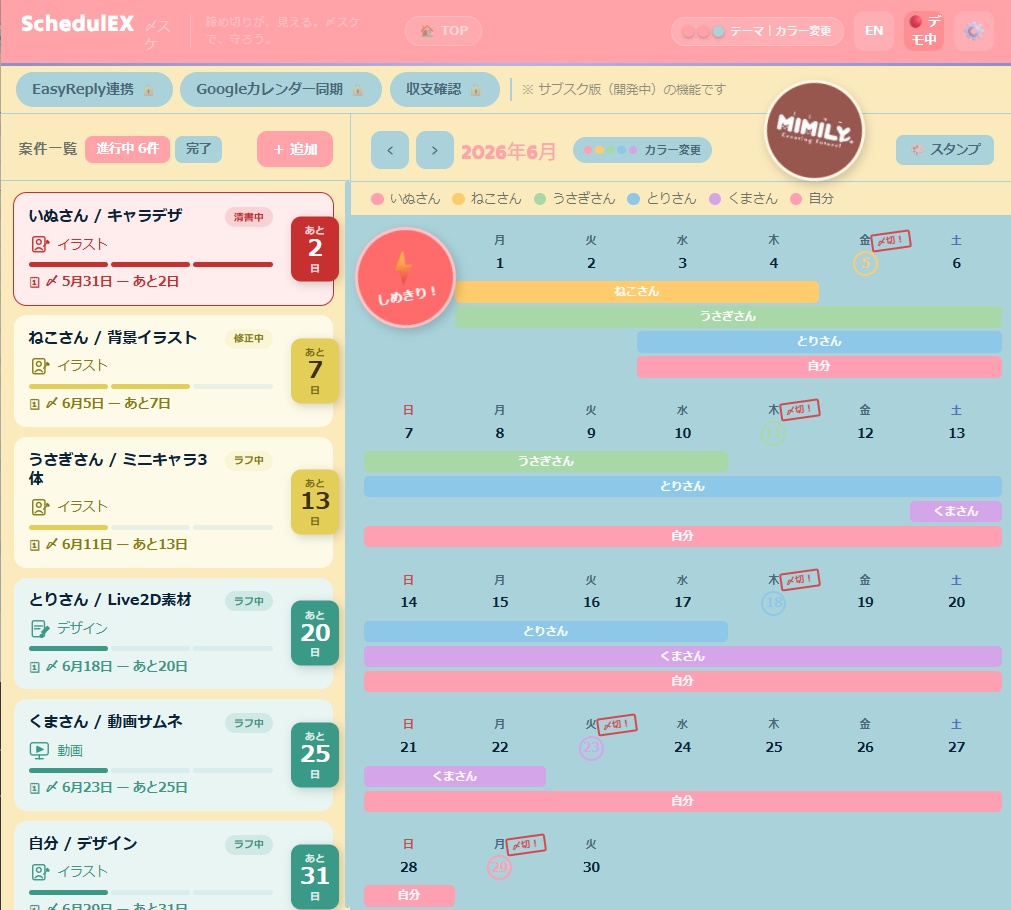Open the とりさん / Live2D素材 card

173,633
